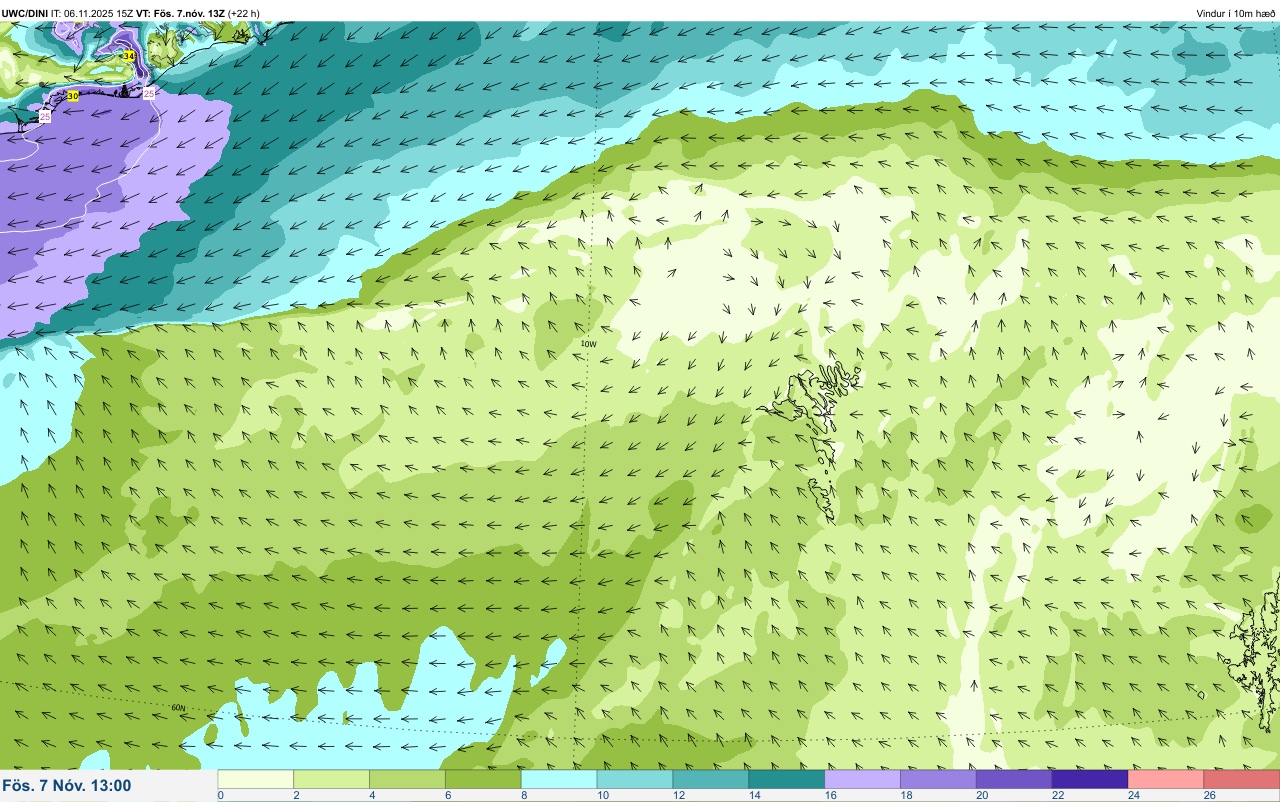The width and height of the screenshot is (1280, 802).
Task: Click the 'Fös. 7 Nóv. 13:00' date label
Action: click(67, 786)
